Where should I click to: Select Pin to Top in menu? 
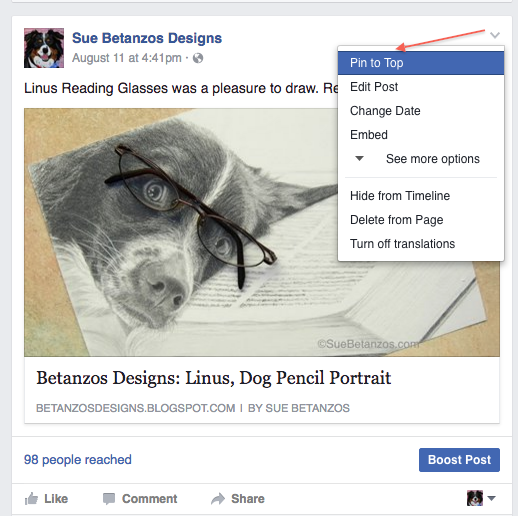click(x=421, y=63)
